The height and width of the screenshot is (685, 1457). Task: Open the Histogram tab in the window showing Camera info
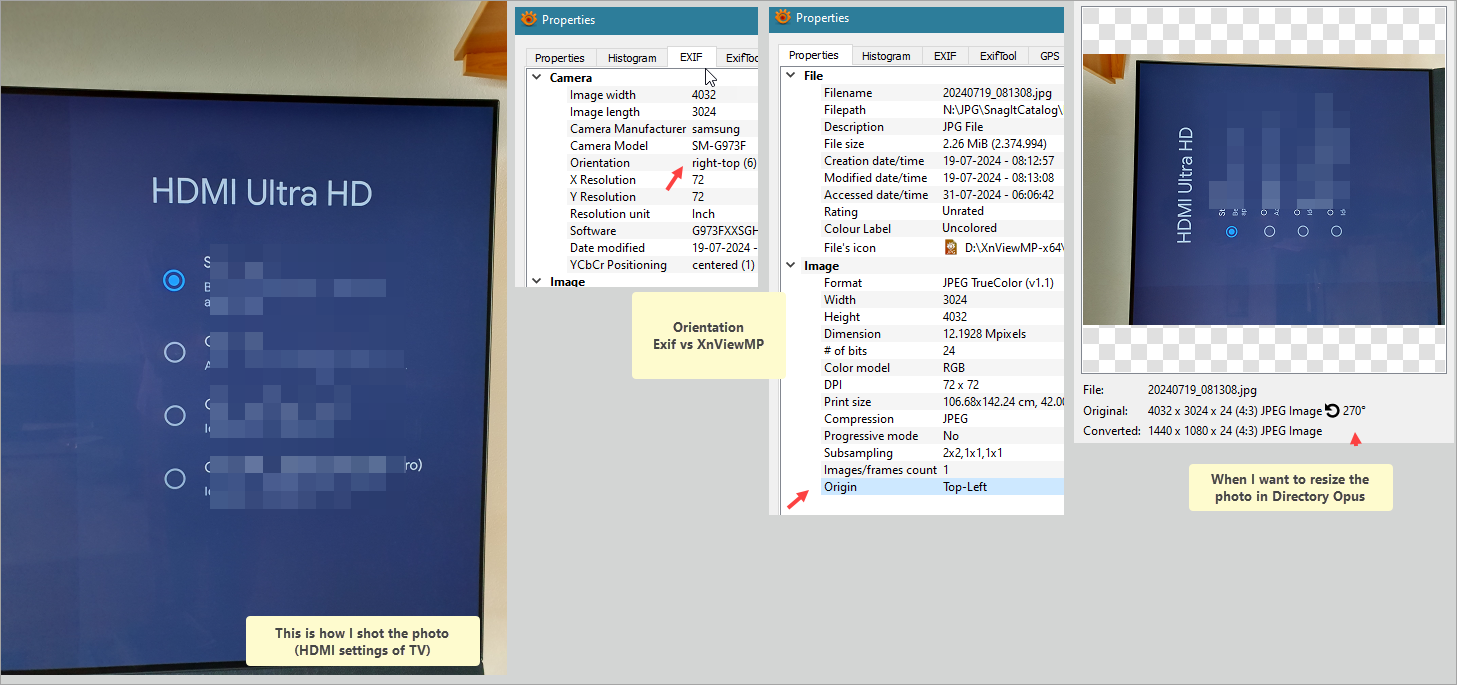point(632,58)
